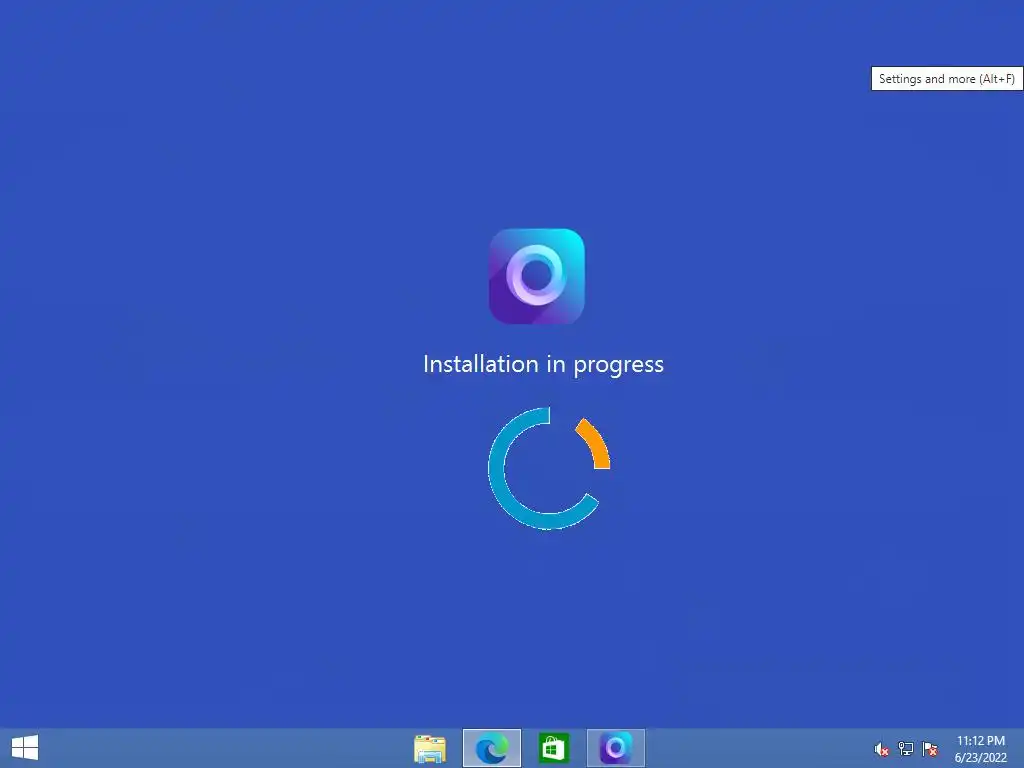Show the calendar via 11:12 PM clock

981,749
